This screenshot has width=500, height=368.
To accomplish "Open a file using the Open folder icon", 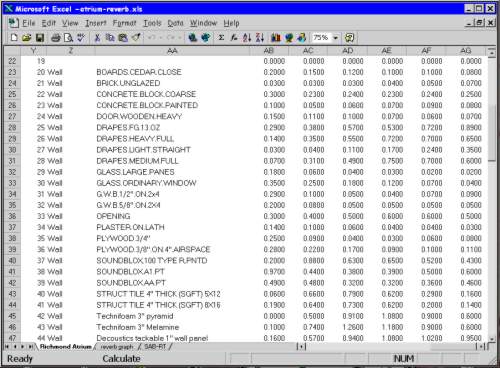I will pyautogui.click(x=27, y=38).
